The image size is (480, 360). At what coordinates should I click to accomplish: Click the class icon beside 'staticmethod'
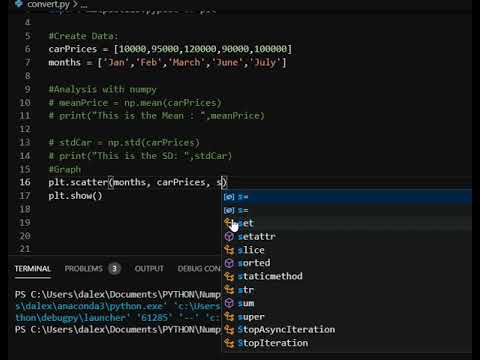[x=229, y=276]
